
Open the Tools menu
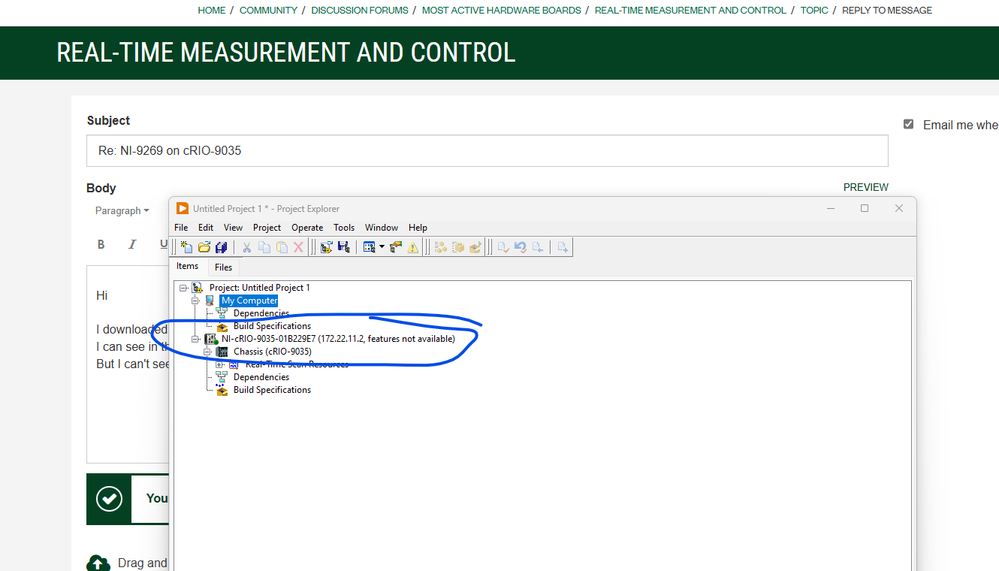pos(344,228)
